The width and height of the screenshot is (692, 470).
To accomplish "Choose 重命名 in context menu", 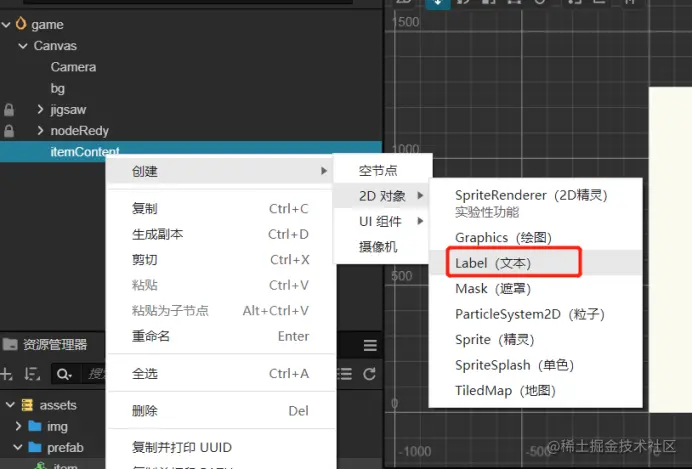I will click(219, 336).
